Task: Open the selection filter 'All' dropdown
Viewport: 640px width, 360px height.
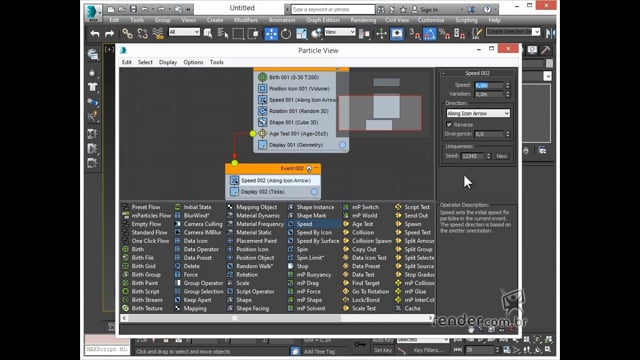Action: (x=184, y=32)
